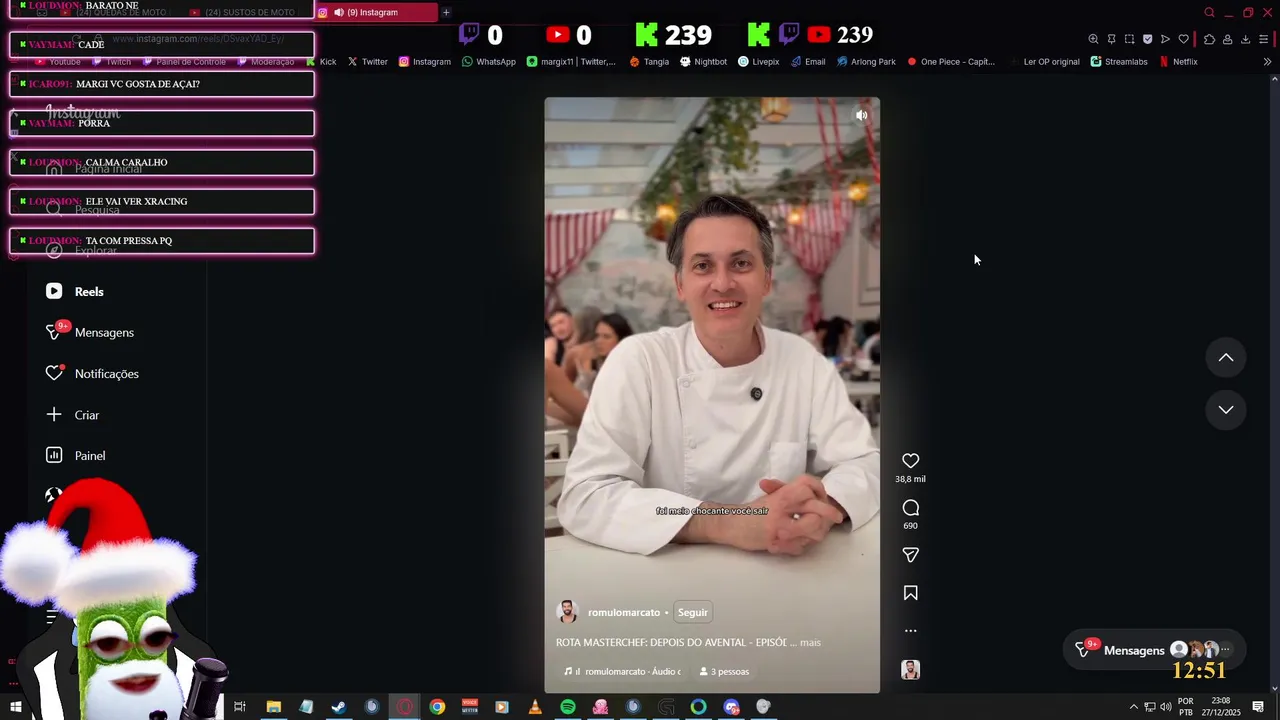Screen dimensions: 1280x720
Task: Open VLC media player from the taskbar
Action: 535,707
